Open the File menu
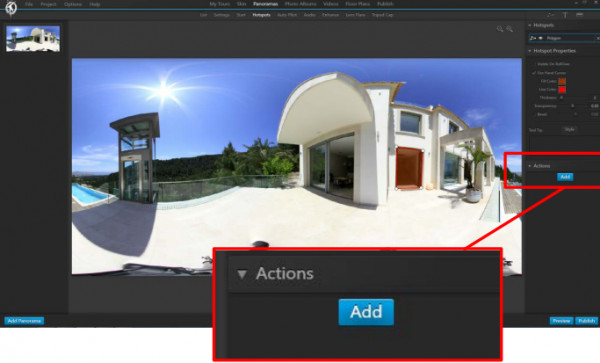600x363 pixels. (x=29, y=5)
